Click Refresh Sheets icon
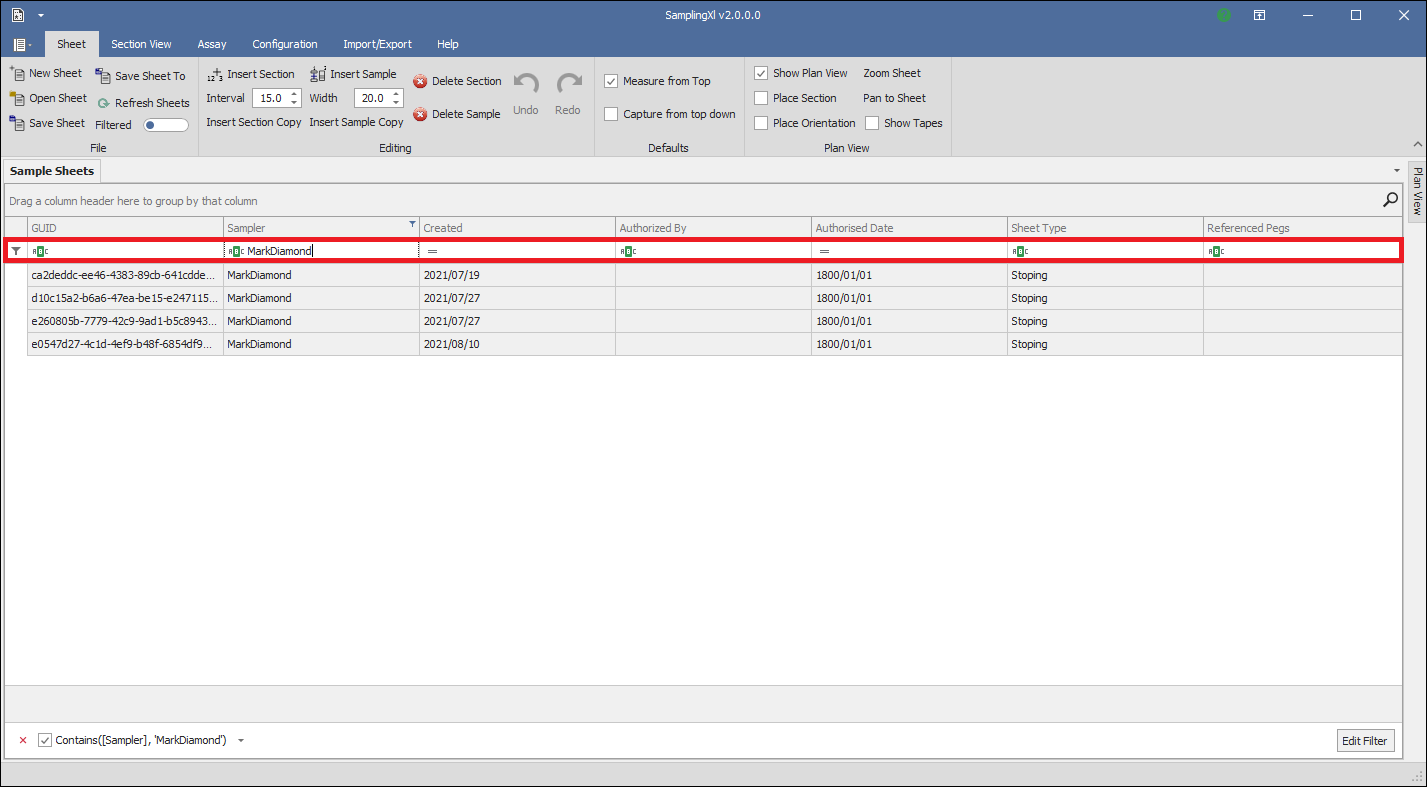 [x=104, y=103]
